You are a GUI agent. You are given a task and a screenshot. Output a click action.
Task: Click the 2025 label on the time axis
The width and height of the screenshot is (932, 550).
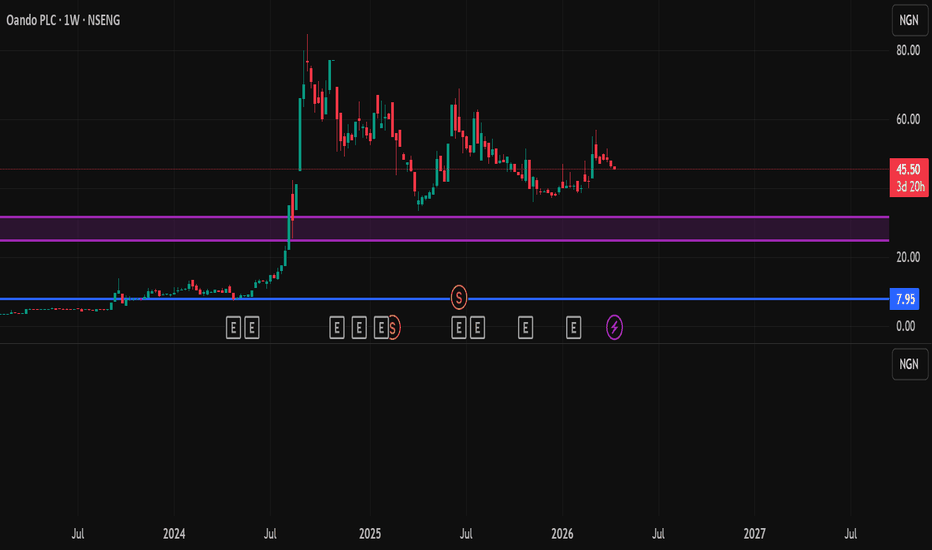370,534
